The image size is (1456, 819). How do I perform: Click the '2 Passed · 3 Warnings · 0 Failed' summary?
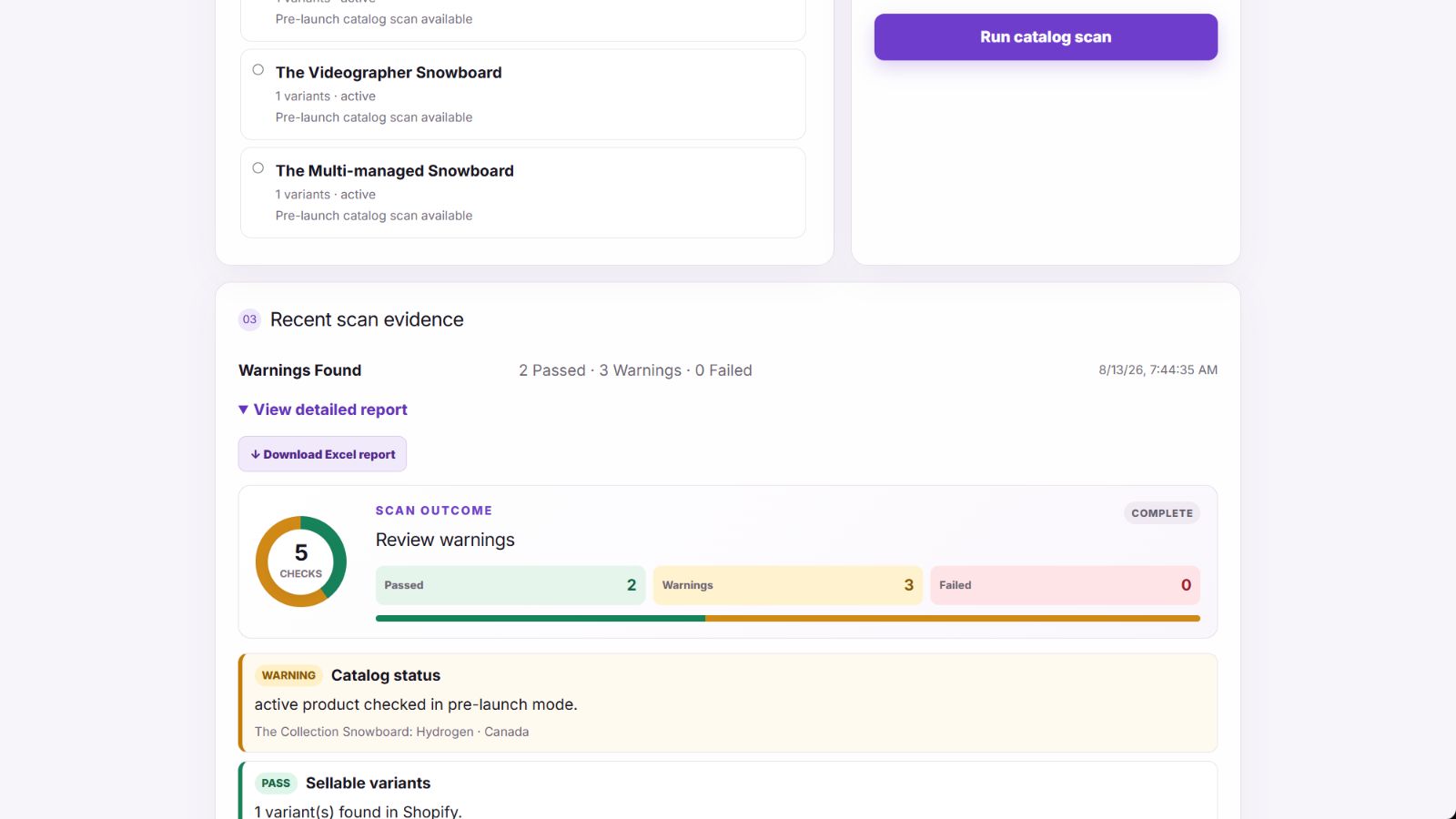tap(635, 370)
